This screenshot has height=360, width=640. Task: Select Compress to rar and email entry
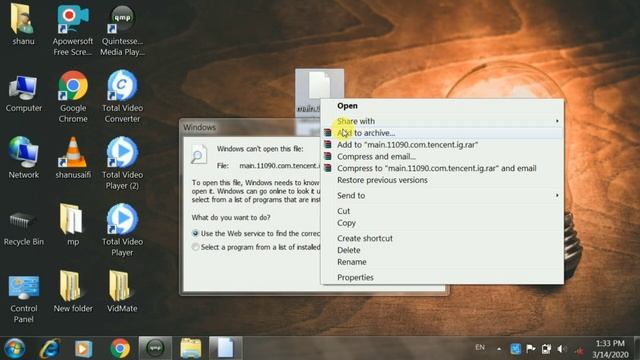coord(442,168)
